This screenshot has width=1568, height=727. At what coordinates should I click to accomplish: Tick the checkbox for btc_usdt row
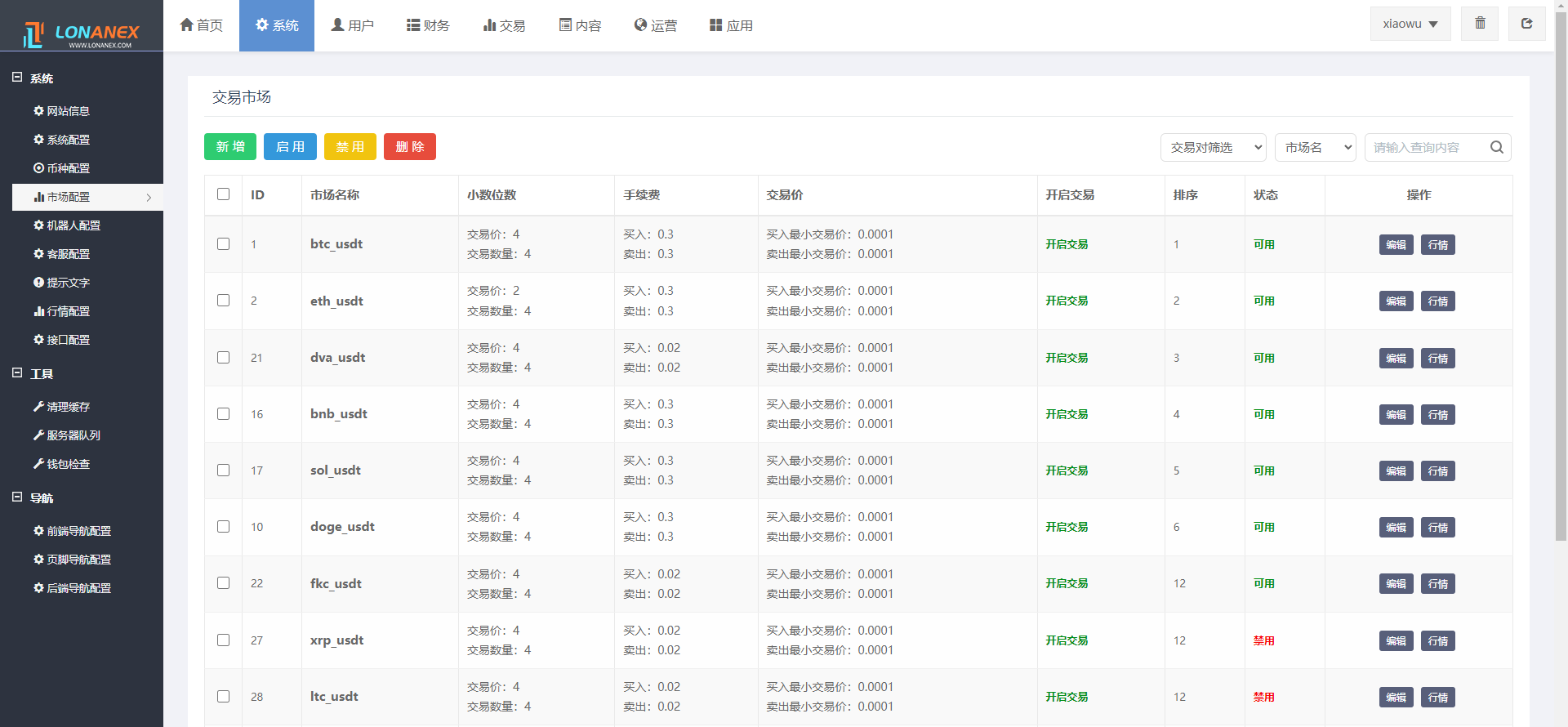tap(224, 244)
